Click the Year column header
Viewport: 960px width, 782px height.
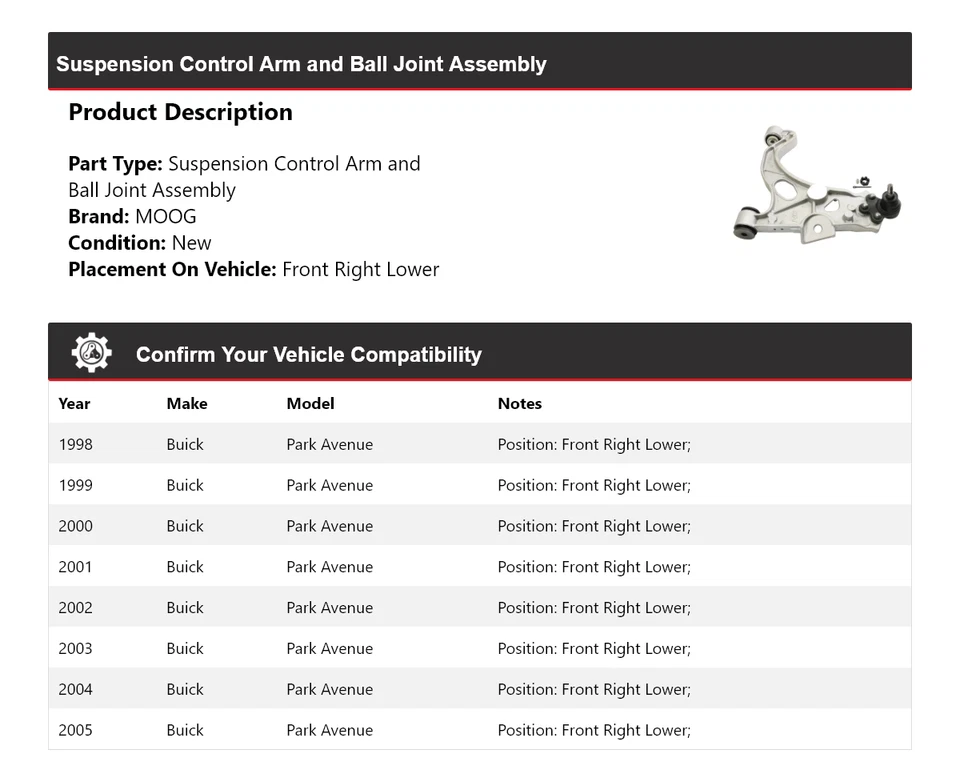point(74,404)
